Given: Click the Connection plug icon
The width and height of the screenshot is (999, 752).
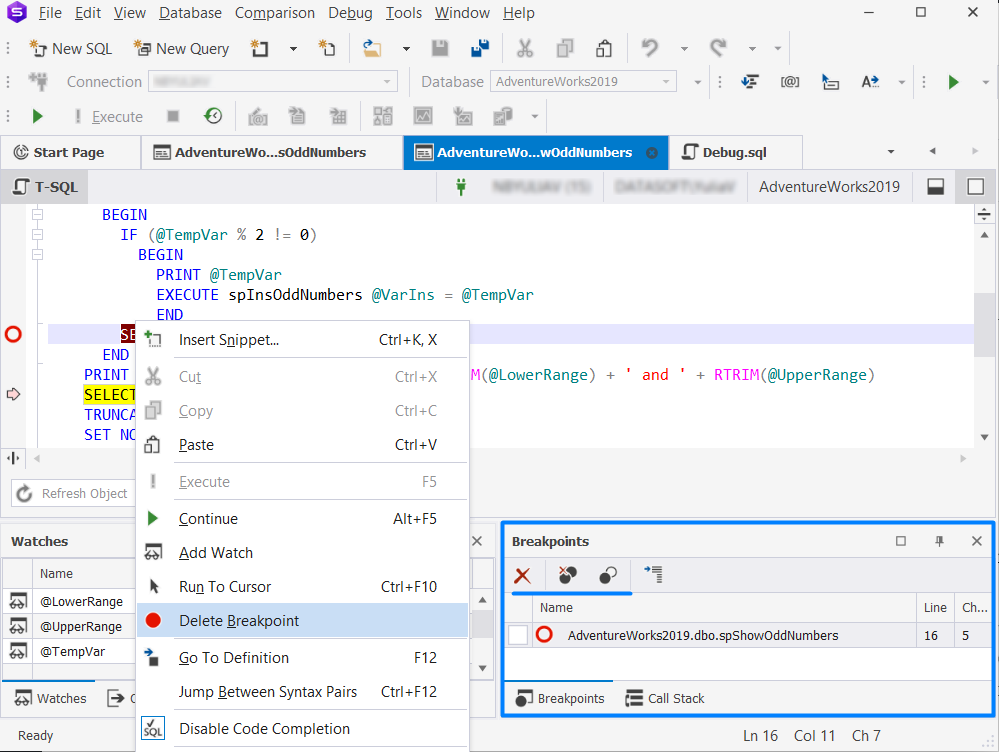Looking at the screenshot, I should point(38,82).
